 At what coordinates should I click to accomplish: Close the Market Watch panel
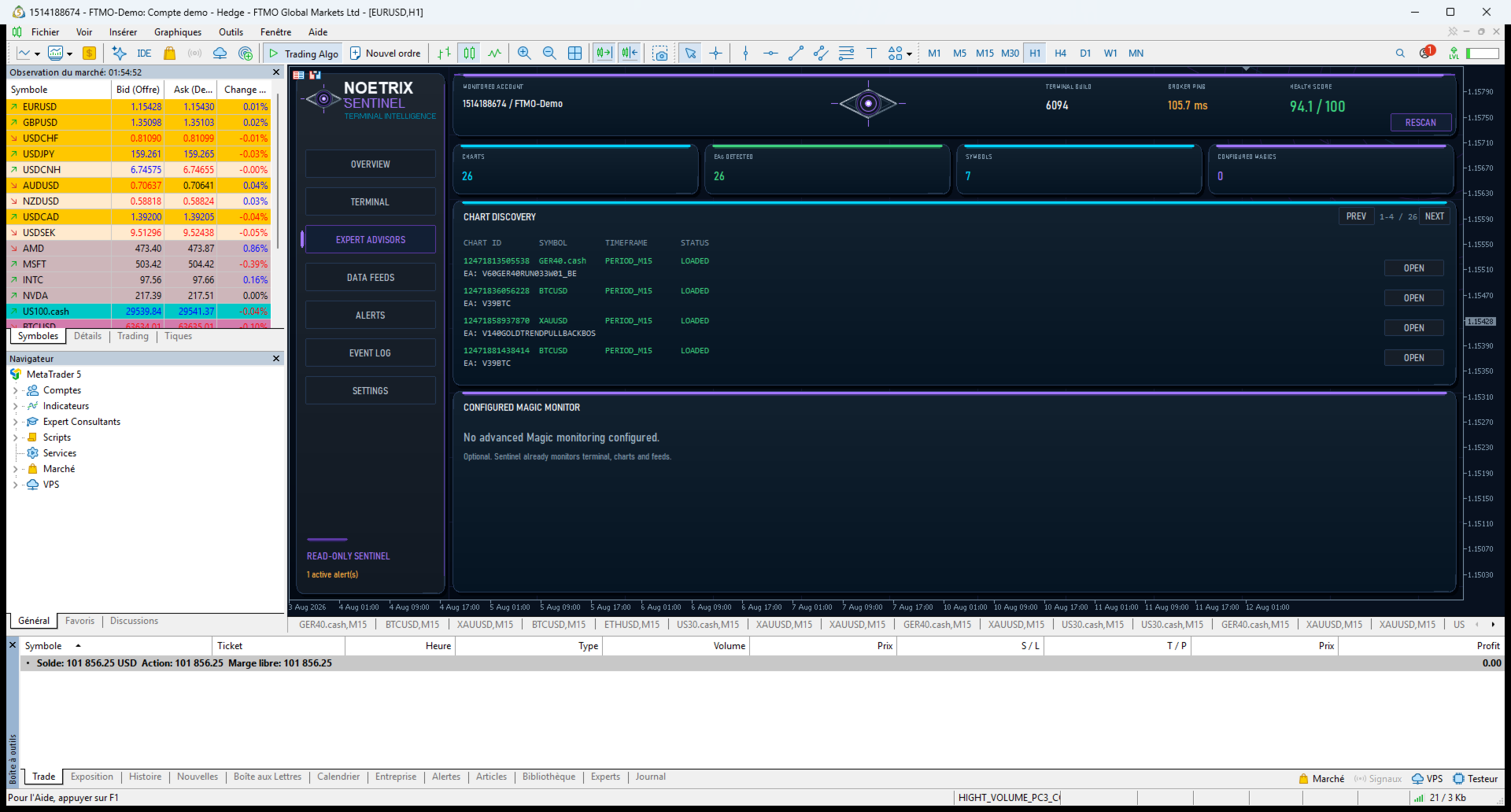pyautogui.click(x=276, y=72)
